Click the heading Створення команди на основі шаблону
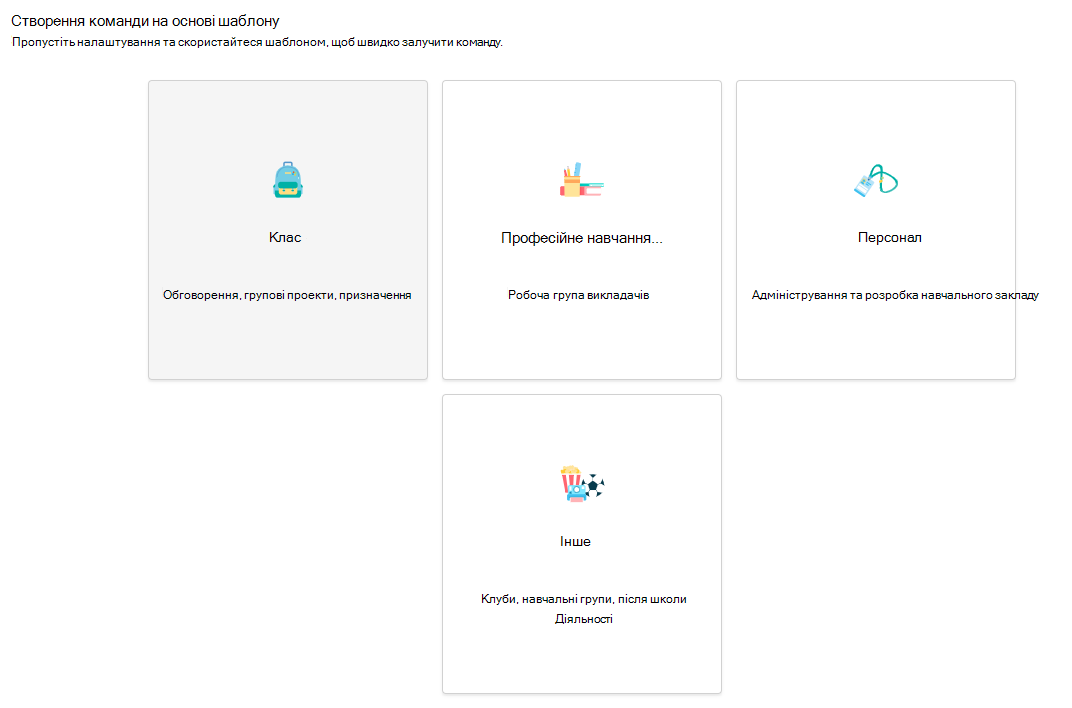 click(146, 21)
